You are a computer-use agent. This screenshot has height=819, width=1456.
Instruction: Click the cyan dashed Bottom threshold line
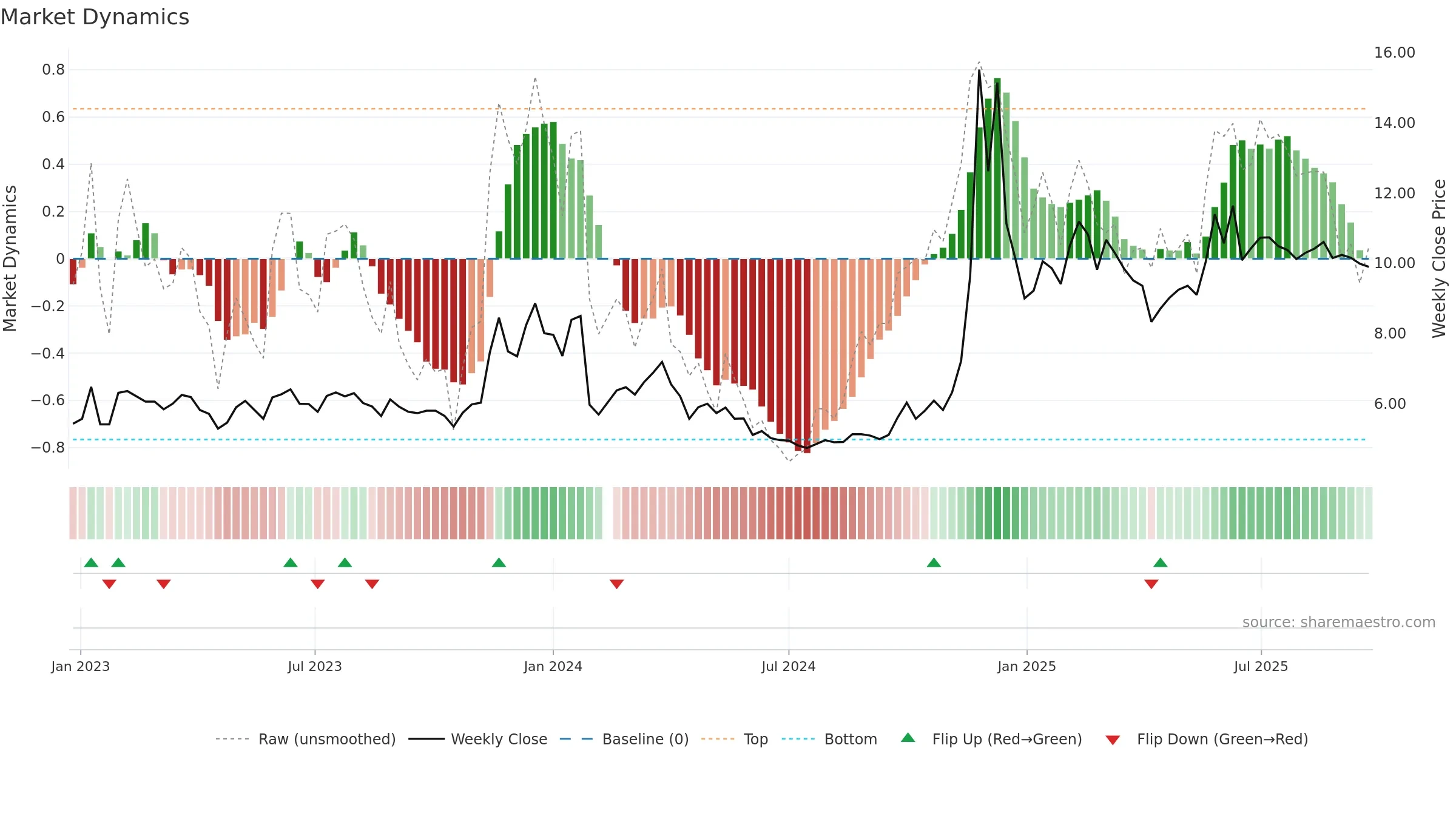coord(720,439)
